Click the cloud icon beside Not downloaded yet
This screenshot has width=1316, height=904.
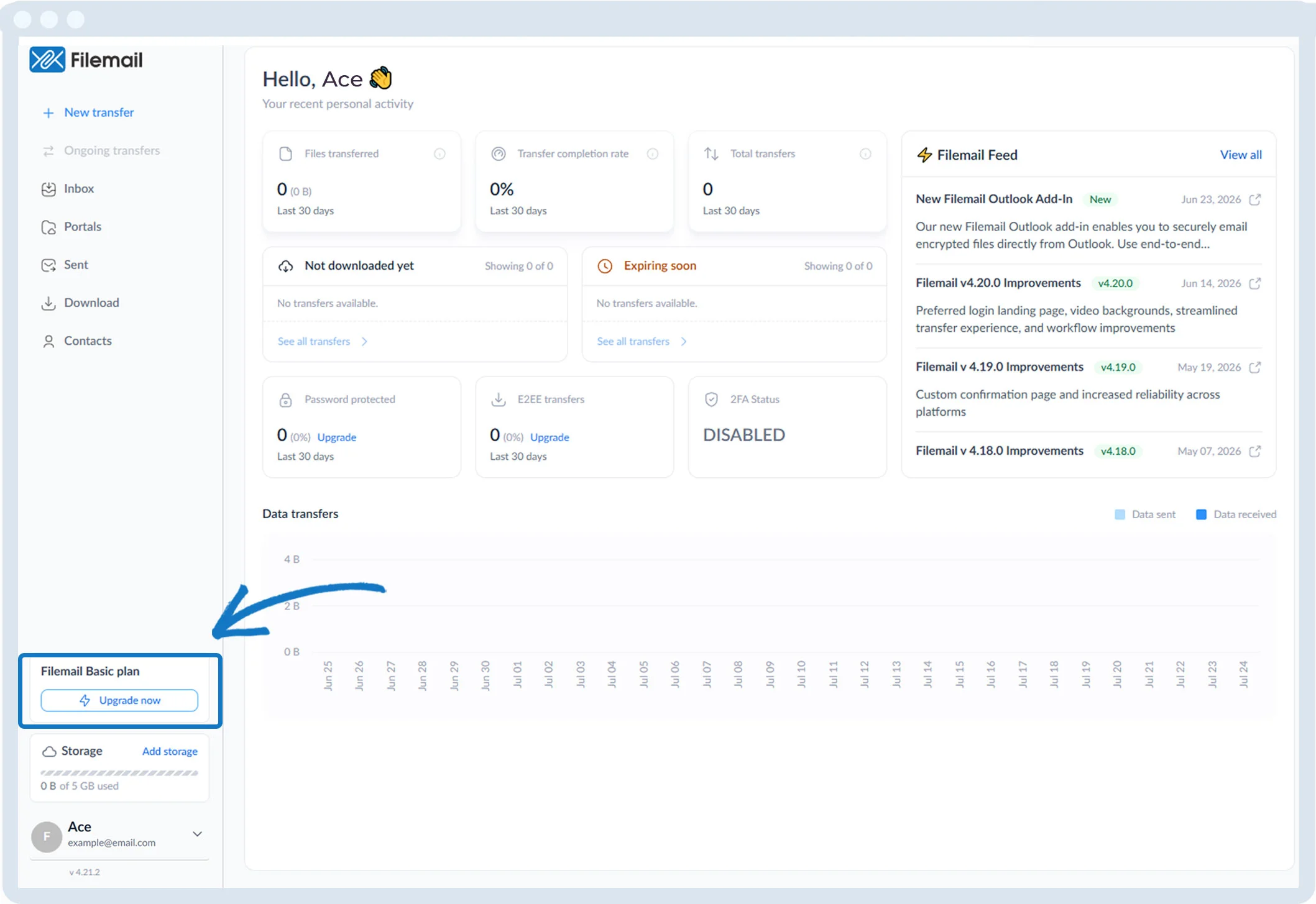[285, 266]
